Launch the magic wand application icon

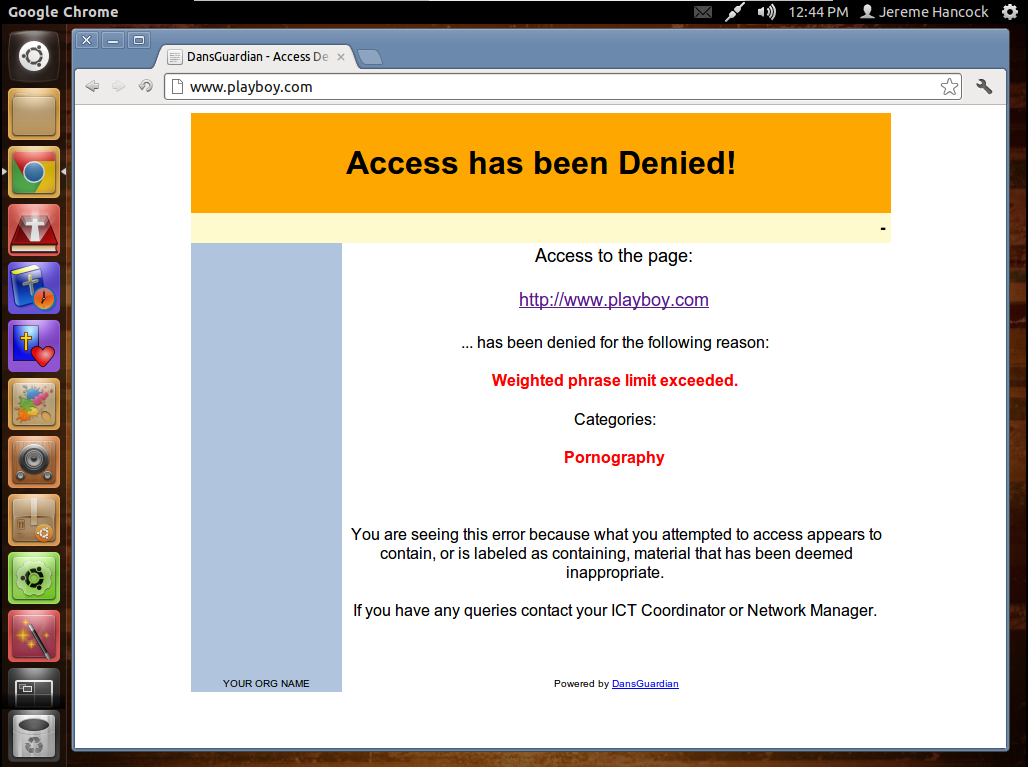[33, 636]
